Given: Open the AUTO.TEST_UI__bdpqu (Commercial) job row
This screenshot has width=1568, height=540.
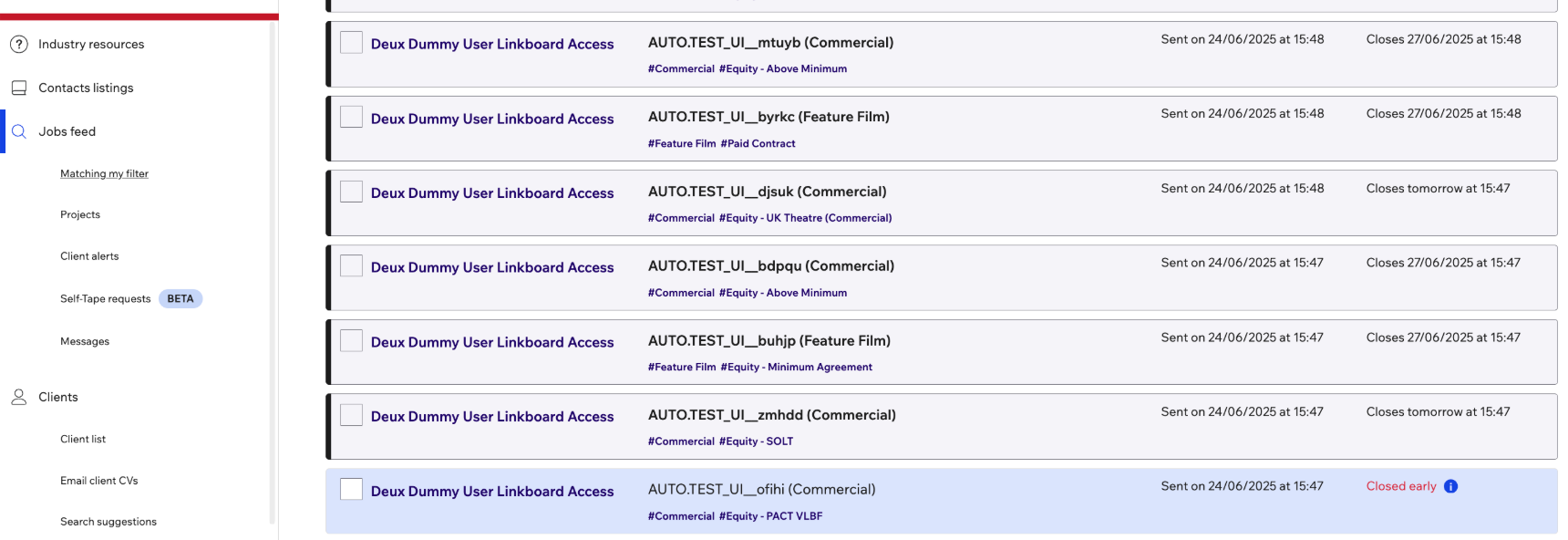Looking at the screenshot, I should (x=942, y=277).
